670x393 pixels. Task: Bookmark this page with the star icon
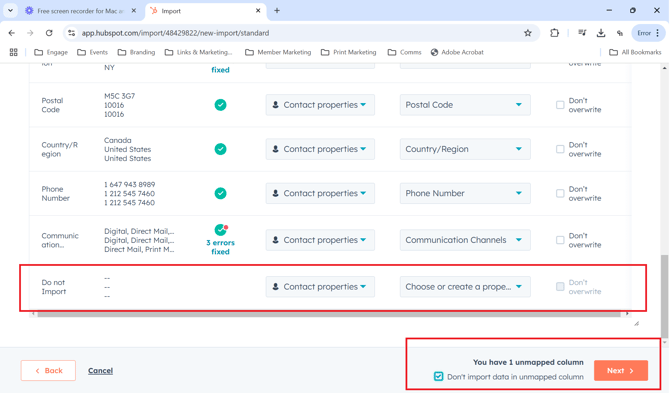coord(528,33)
